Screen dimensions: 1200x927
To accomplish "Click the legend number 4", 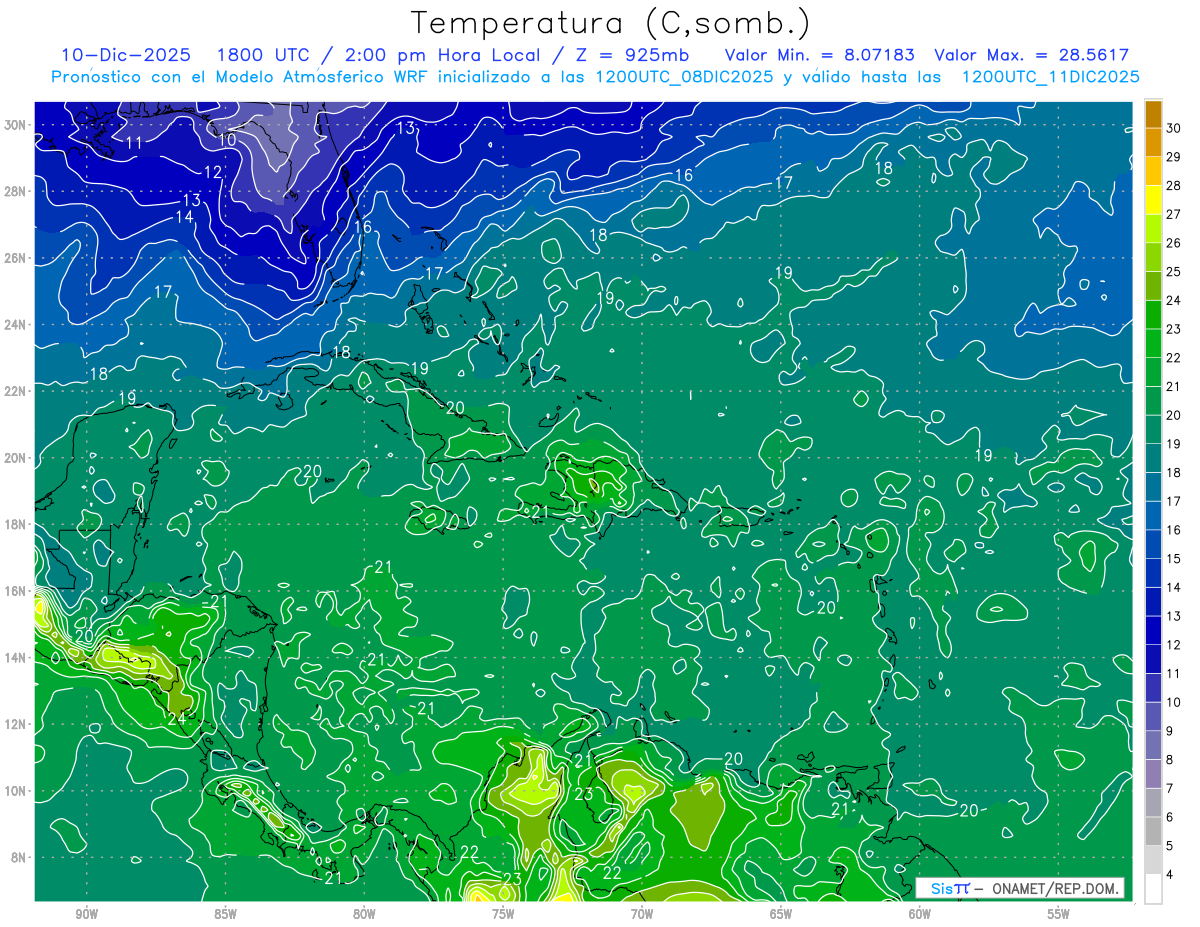I will pyautogui.click(x=1170, y=874).
